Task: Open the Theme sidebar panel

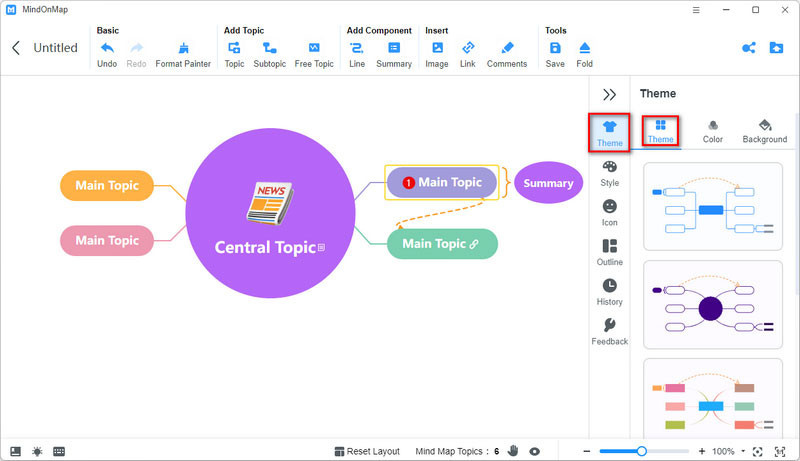Action: 610,133
